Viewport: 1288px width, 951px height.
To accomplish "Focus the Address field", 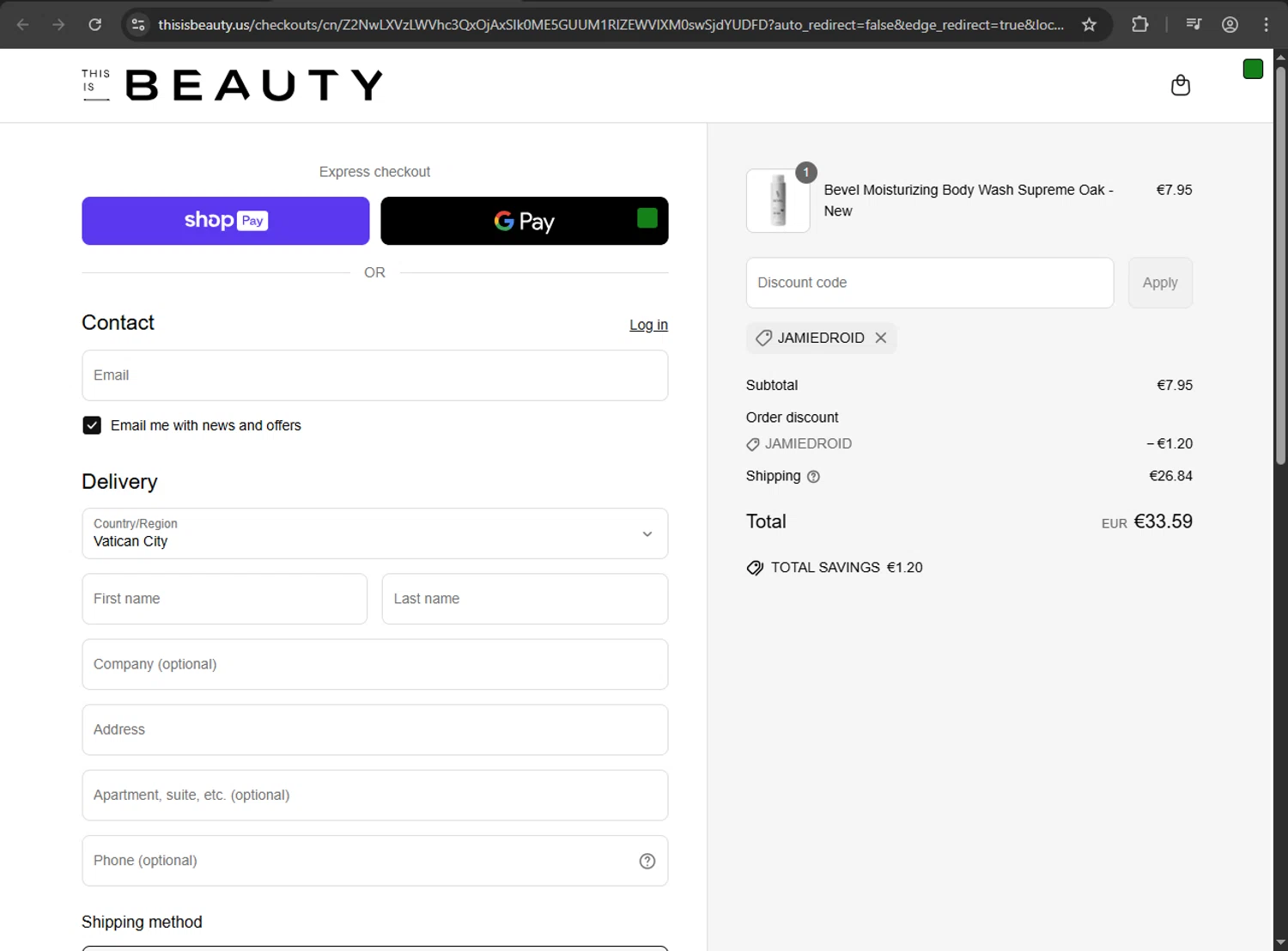I will tap(375, 729).
